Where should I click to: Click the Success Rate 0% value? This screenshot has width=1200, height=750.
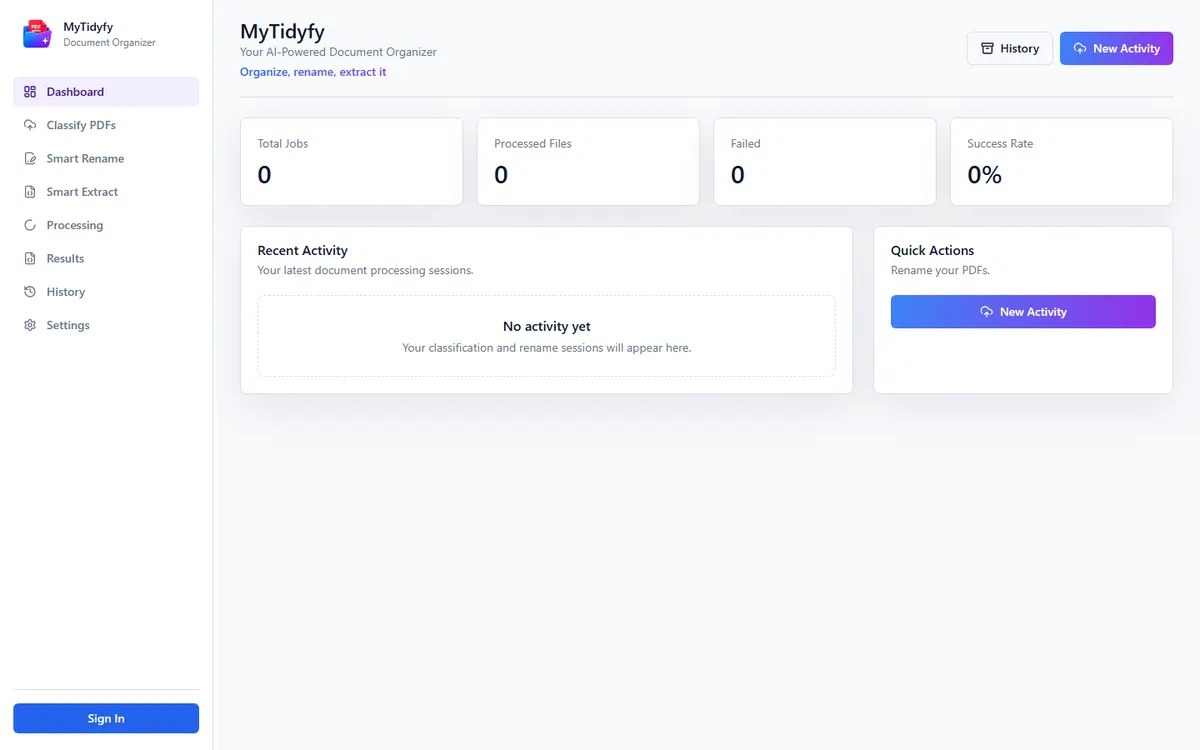985,175
